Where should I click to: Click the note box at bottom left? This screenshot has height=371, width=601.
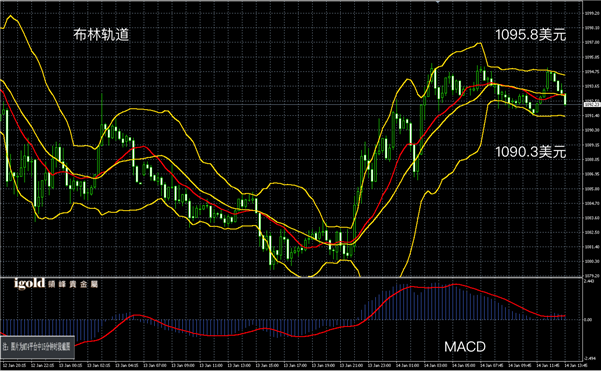(x=37, y=346)
